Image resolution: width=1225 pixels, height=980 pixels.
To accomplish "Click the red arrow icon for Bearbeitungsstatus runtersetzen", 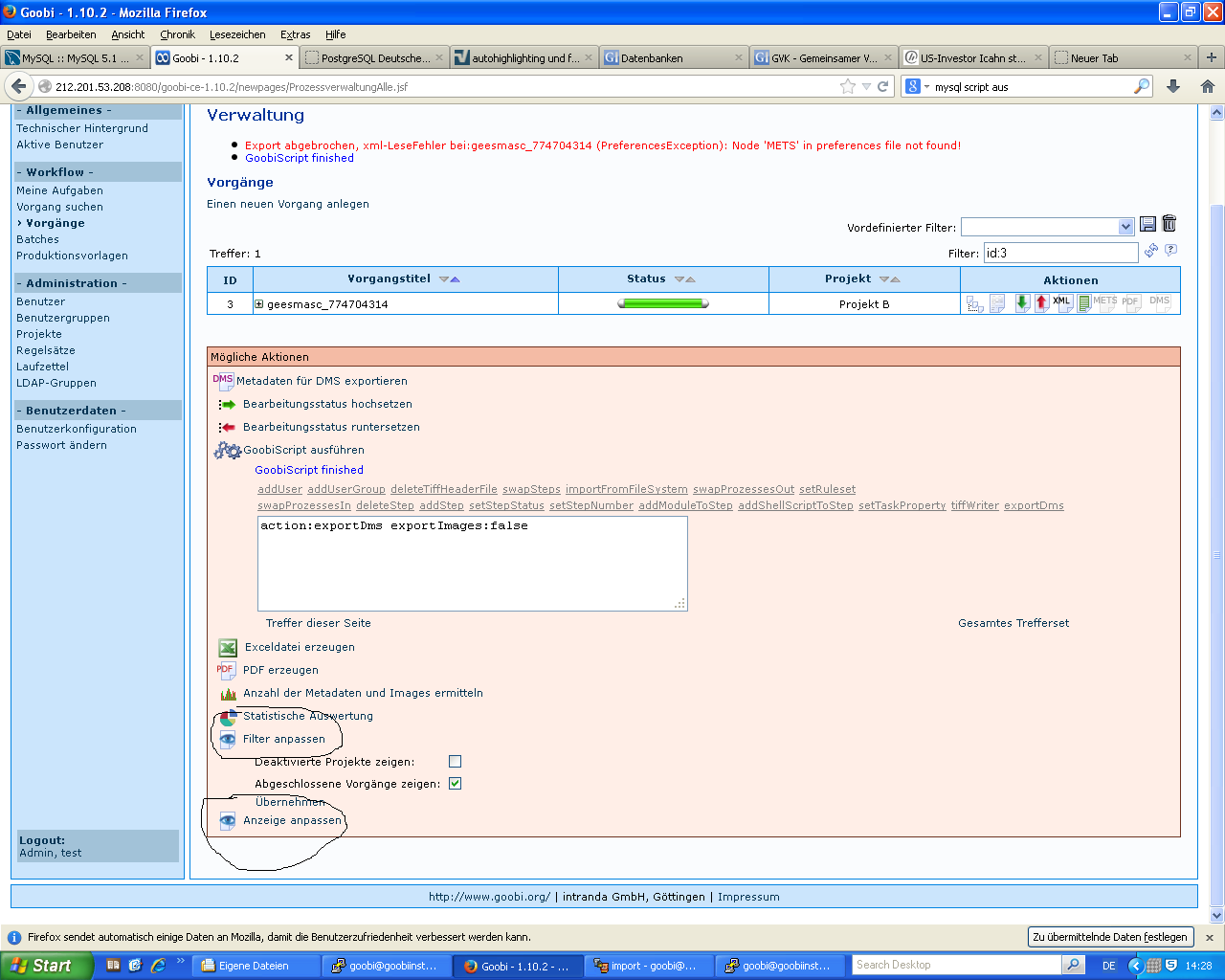I will [x=227, y=428].
